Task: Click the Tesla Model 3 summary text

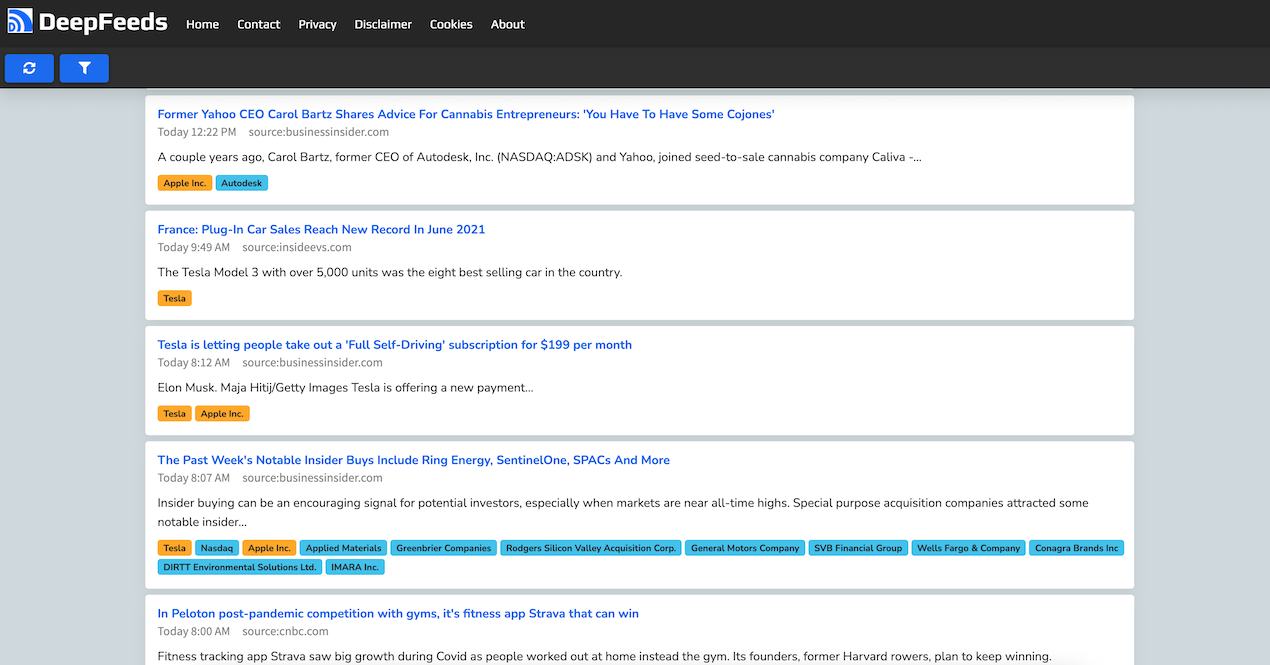Action: point(390,272)
